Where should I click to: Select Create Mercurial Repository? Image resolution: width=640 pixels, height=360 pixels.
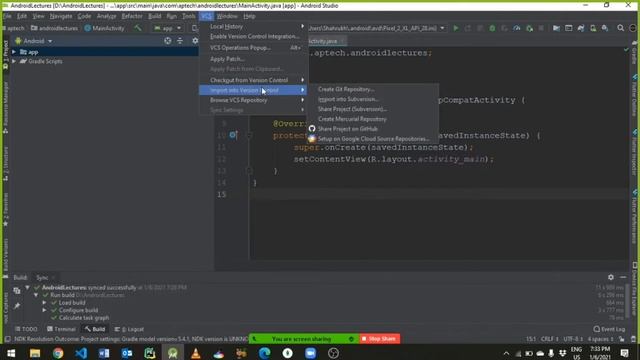[373, 119]
